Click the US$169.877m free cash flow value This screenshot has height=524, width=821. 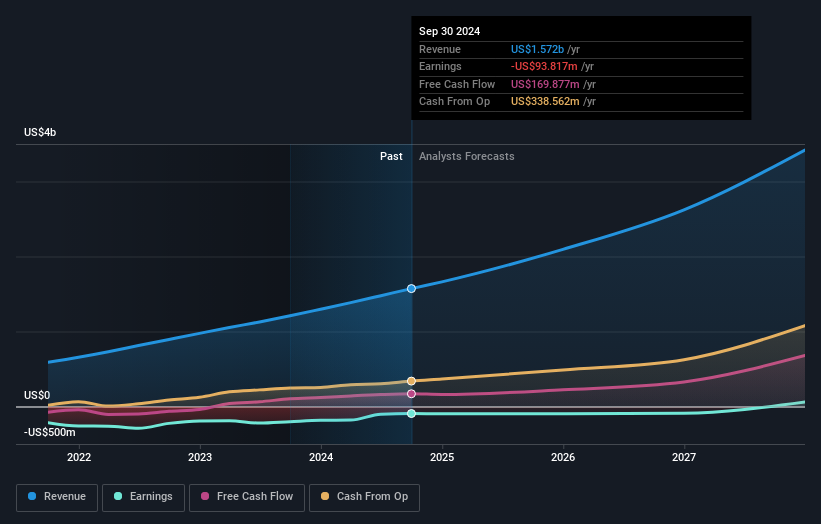point(545,84)
